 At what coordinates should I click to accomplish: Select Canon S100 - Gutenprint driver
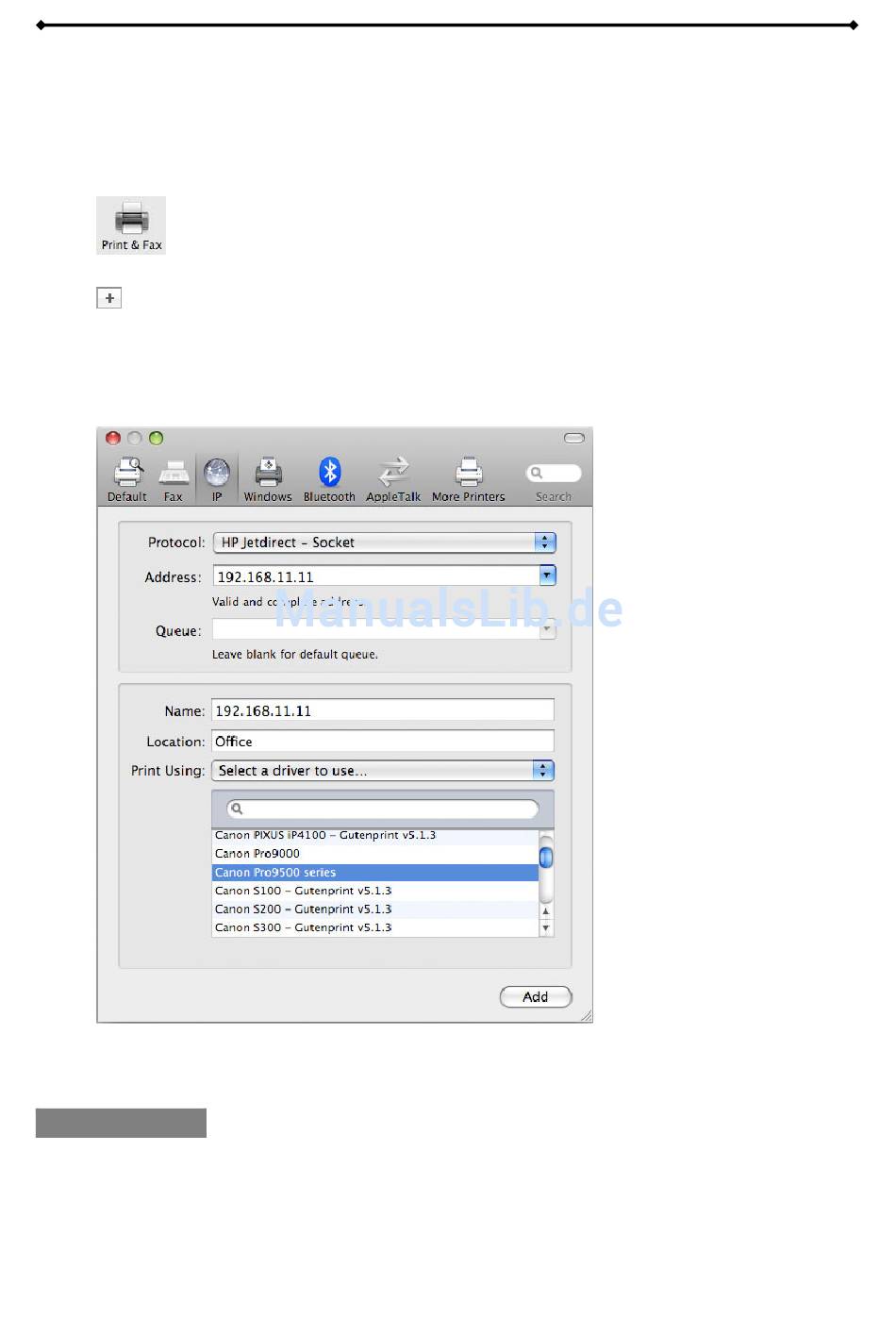tap(375, 891)
